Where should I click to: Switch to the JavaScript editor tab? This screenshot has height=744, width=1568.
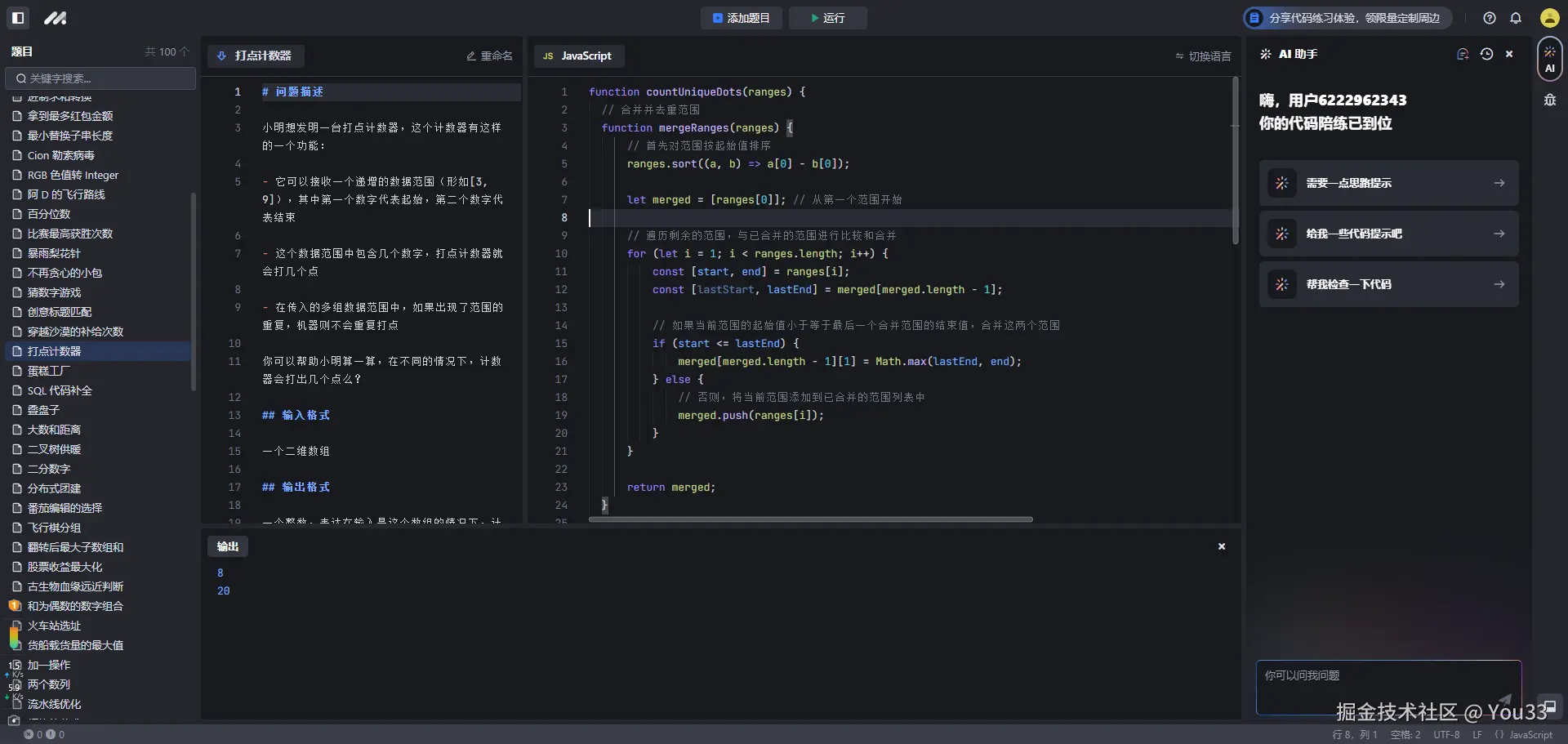tap(579, 56)
